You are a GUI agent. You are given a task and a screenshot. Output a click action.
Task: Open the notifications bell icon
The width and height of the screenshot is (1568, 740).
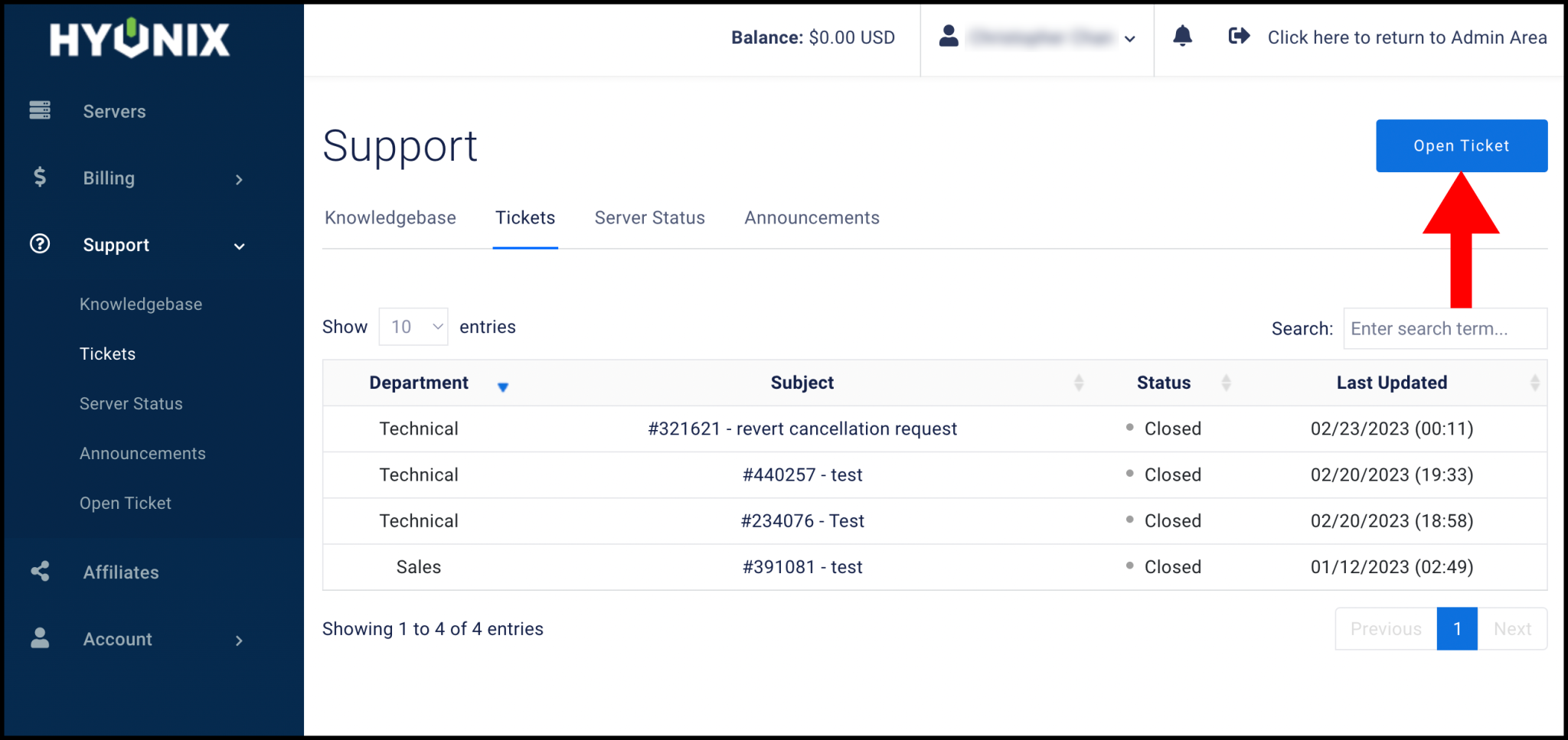[1183, 36]
